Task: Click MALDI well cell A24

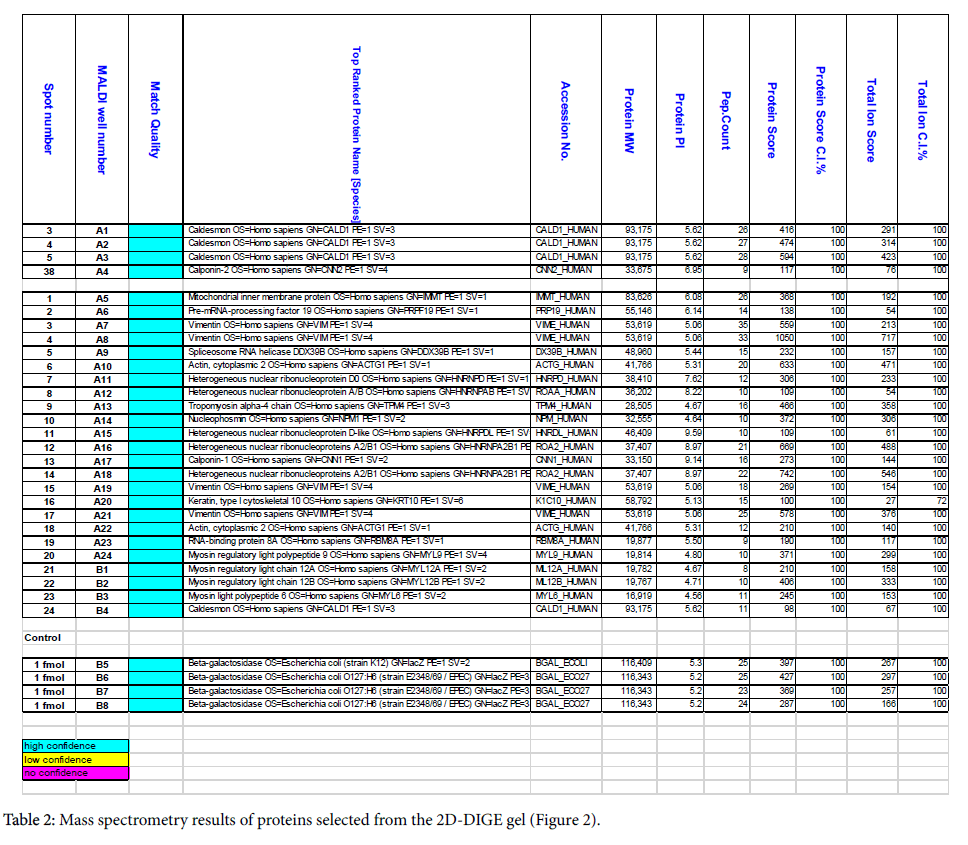Action: point(101,555)
